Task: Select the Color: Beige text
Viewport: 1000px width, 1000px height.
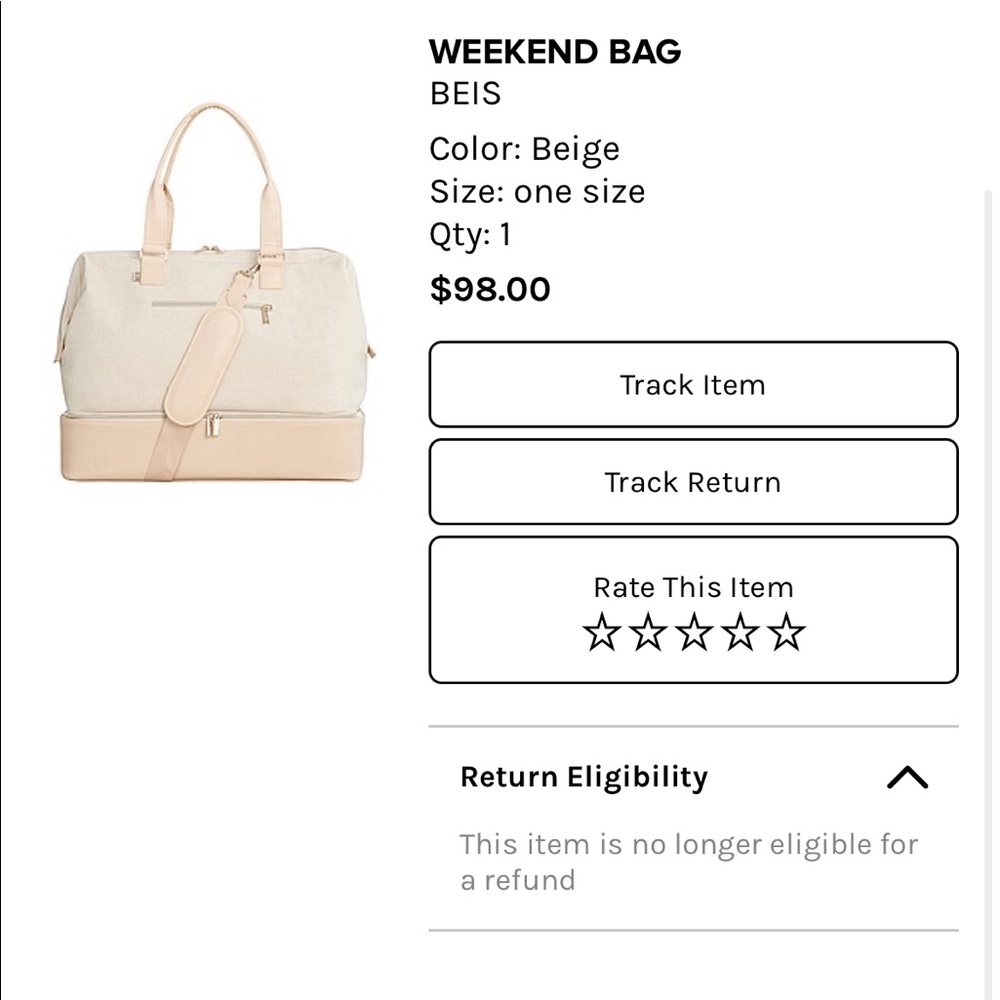Action: 524,149
